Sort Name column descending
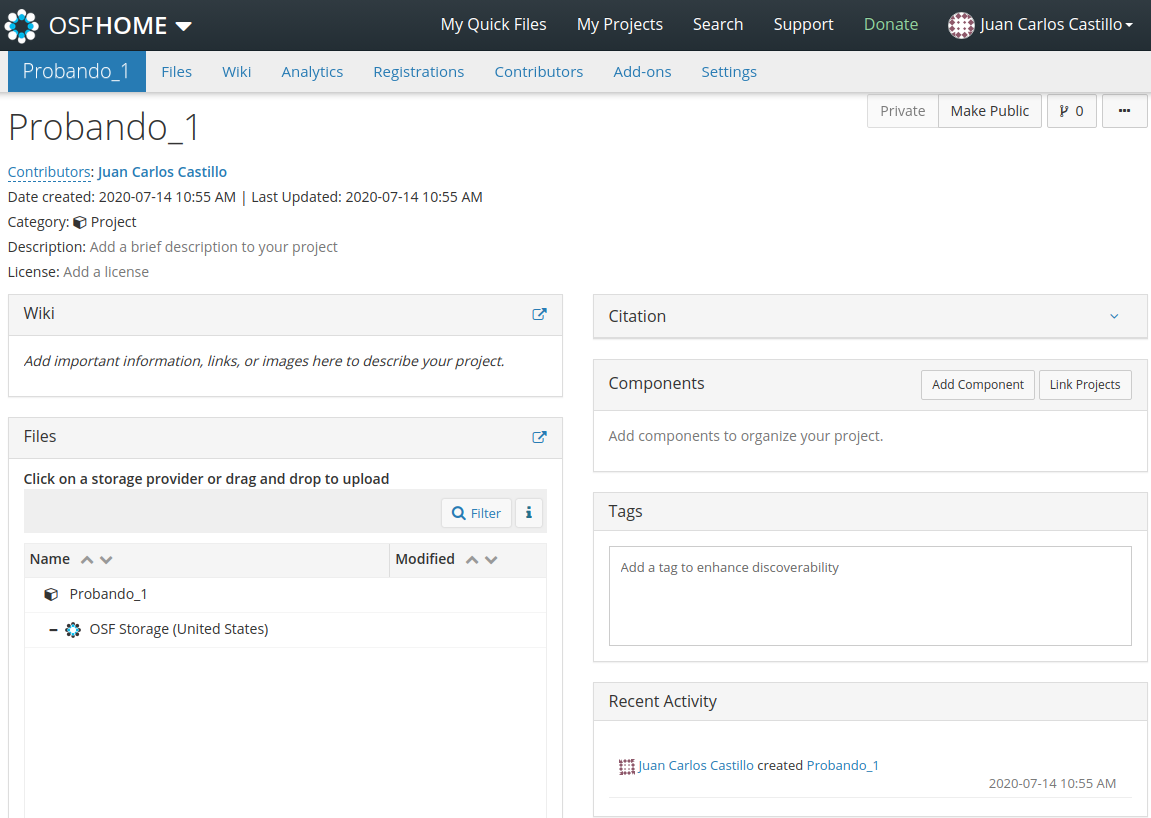Viewport: 1151px width, 818px height. pyautogui.click(x=106, y=560)
